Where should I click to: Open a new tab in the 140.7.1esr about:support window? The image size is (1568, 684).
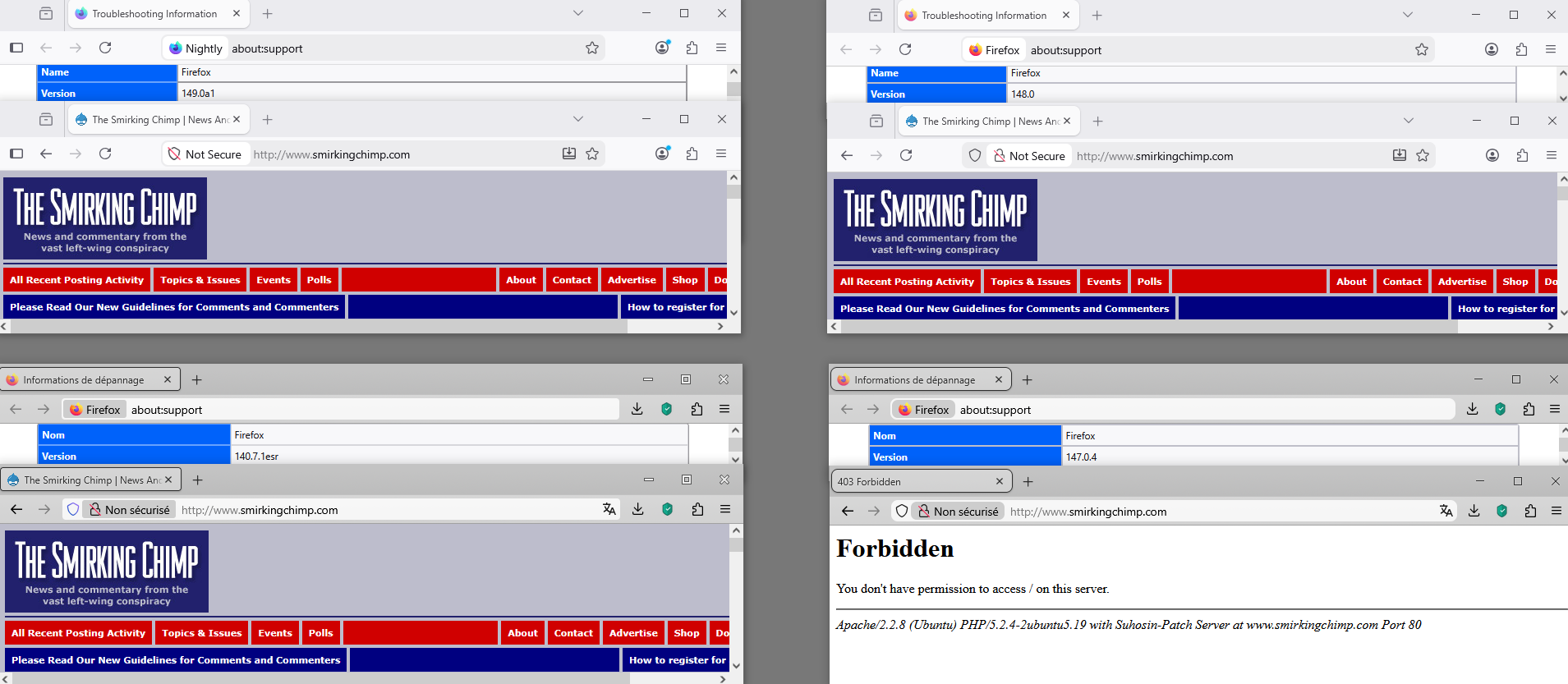(197, 379)
